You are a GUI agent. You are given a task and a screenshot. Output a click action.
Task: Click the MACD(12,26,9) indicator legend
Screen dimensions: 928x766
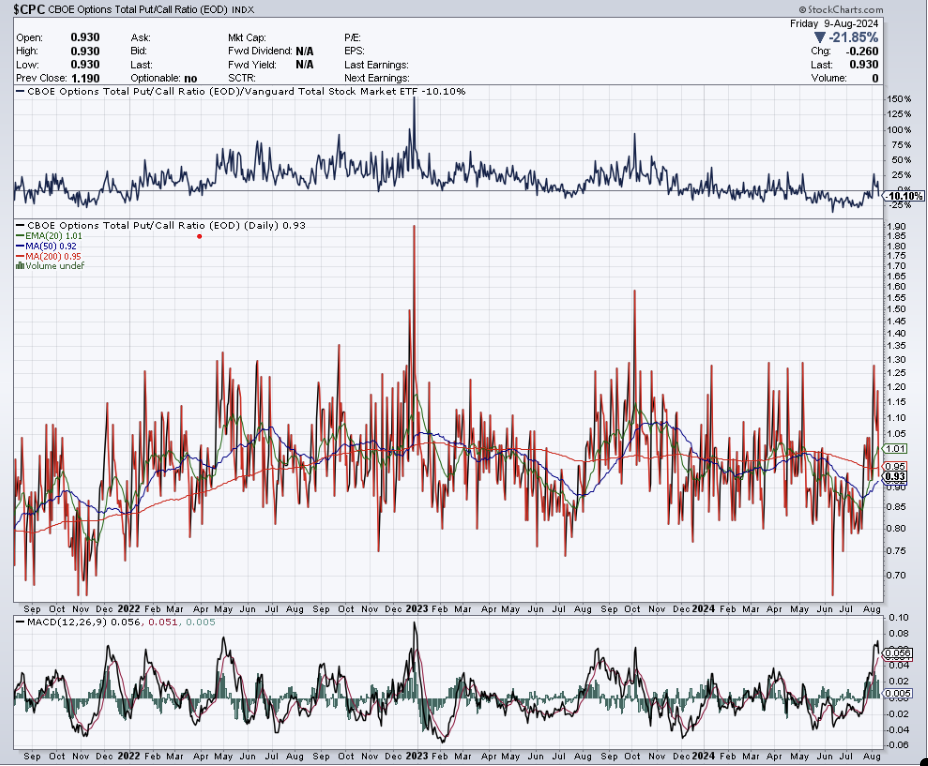click(115, 622)
